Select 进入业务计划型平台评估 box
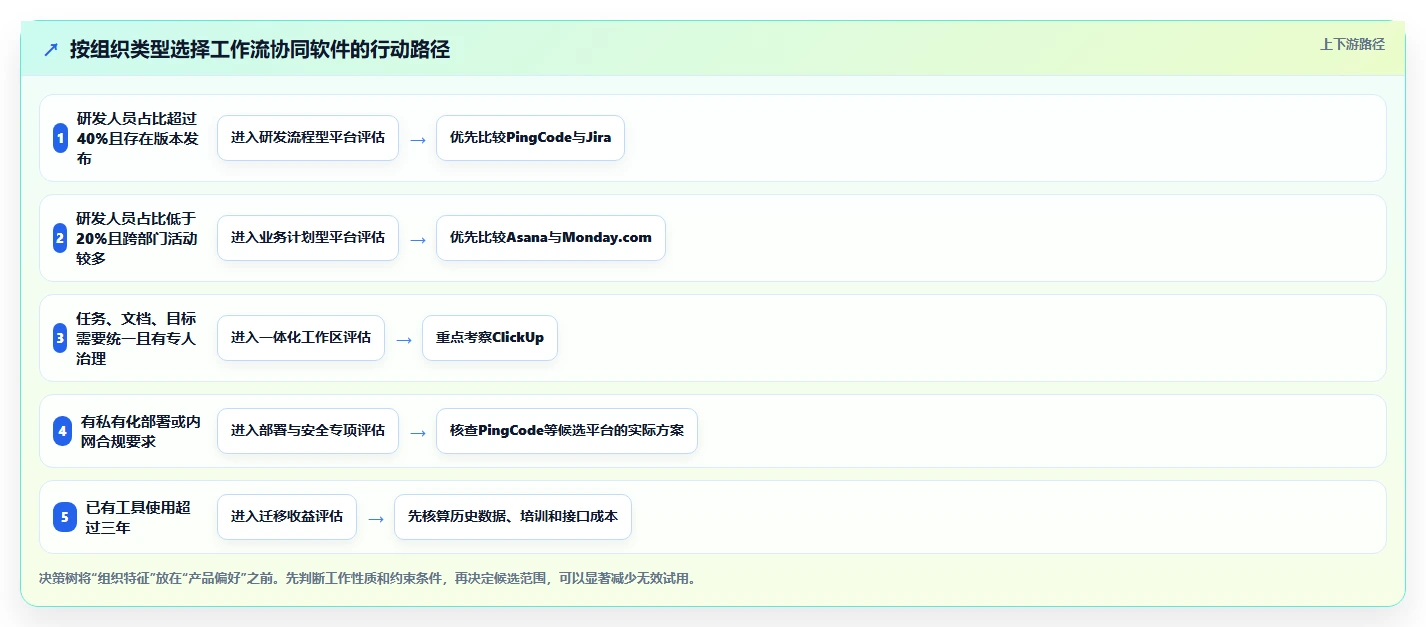Screen dimensions: 1426x627 [308, 238]
